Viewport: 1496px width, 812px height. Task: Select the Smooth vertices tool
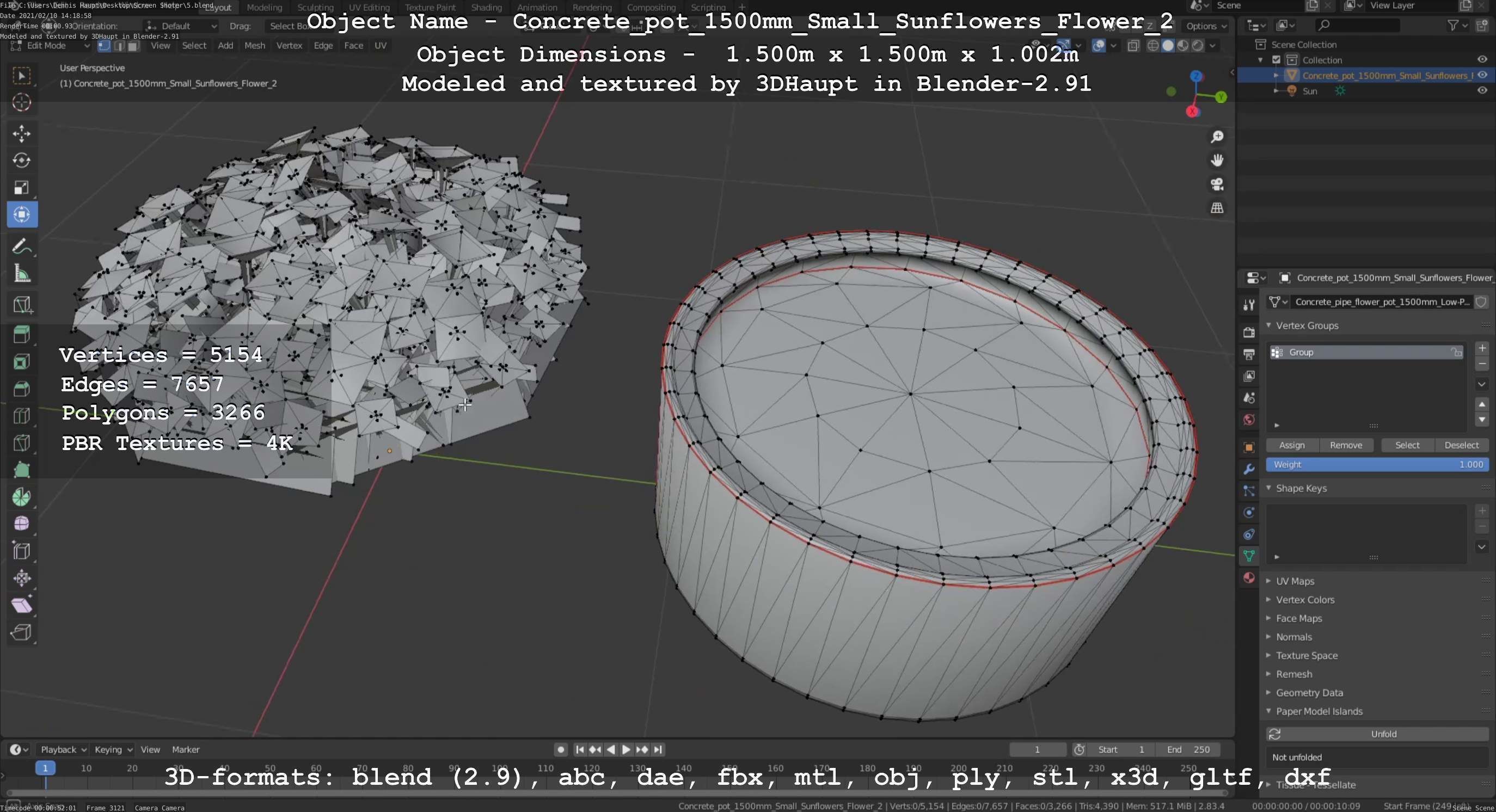pyautogui.click(x=21, y=524)
